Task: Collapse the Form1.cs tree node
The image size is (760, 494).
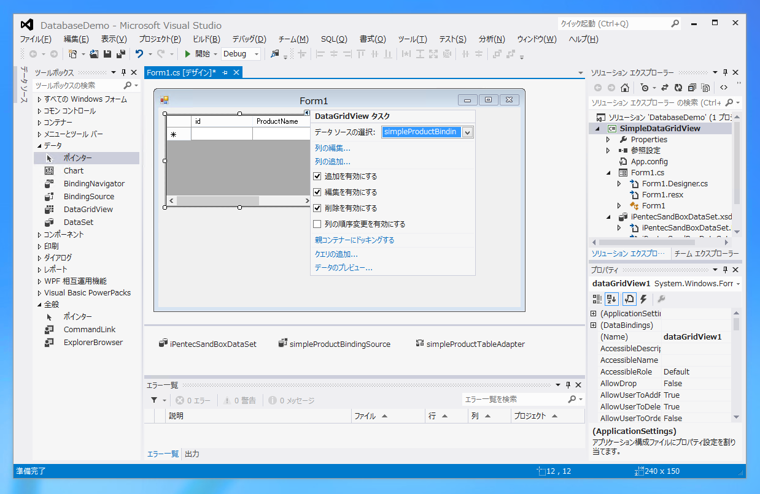Action: pyautogui.click(x=608, y=173)
